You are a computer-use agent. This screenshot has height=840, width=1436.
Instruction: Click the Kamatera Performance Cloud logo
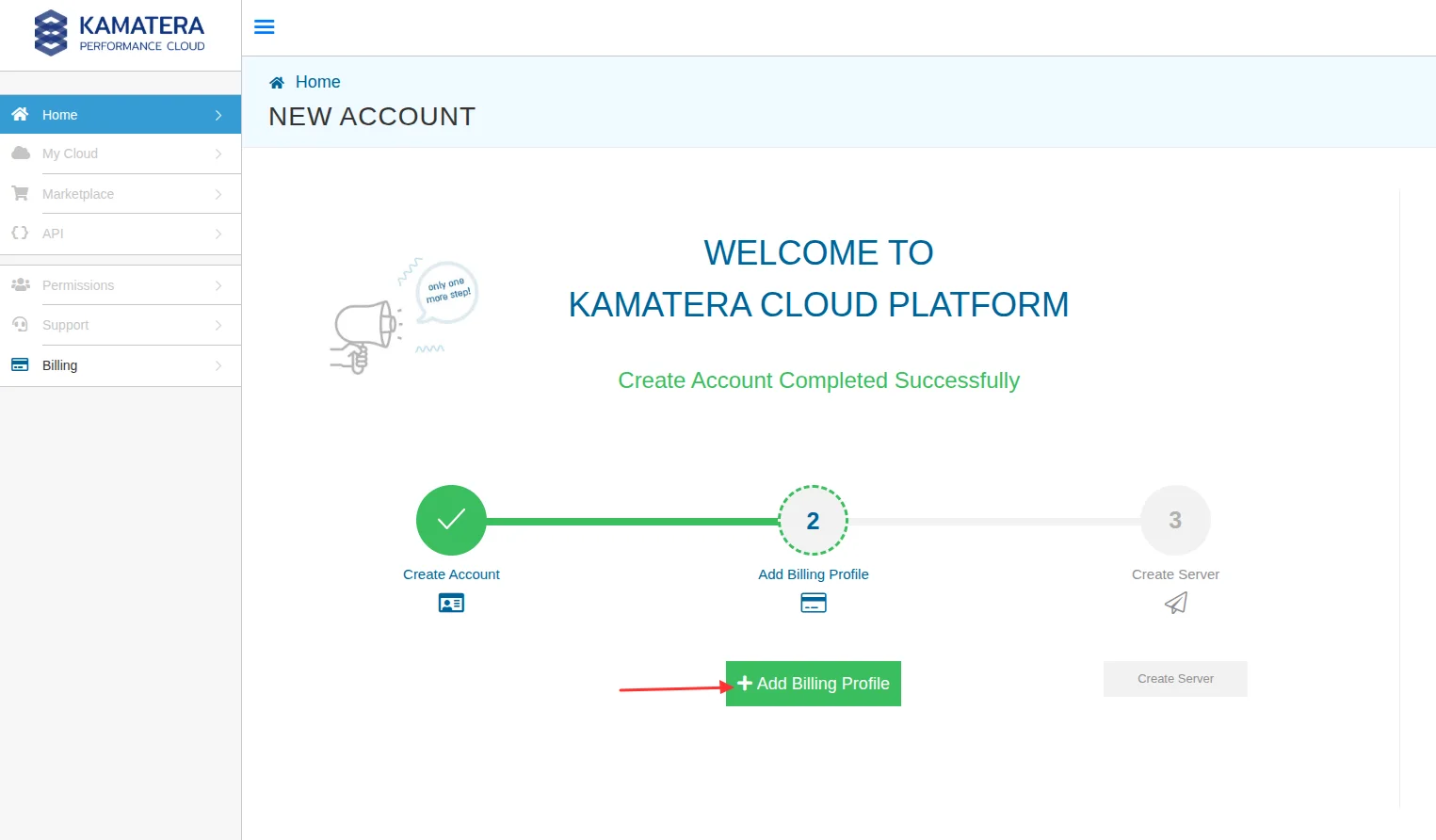point(120,33)
